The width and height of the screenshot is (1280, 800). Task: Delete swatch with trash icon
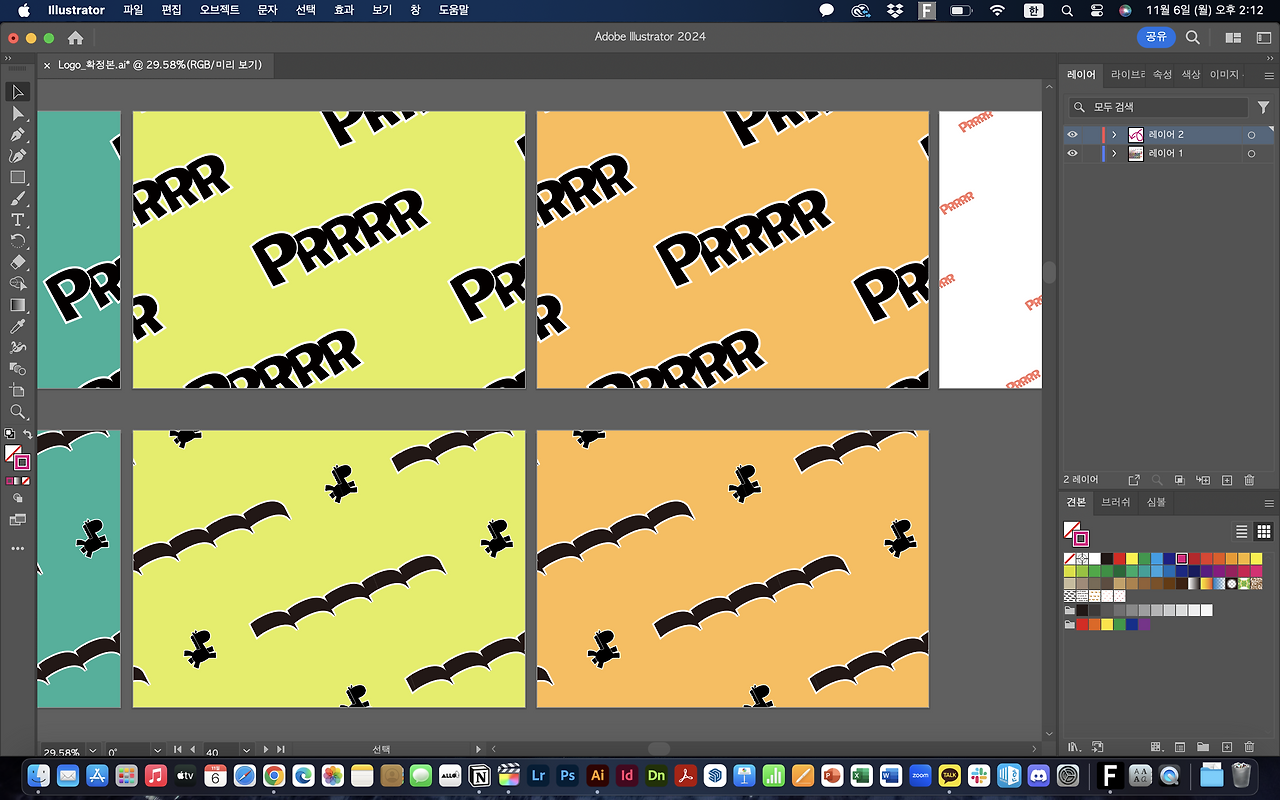pos(1249,747)
